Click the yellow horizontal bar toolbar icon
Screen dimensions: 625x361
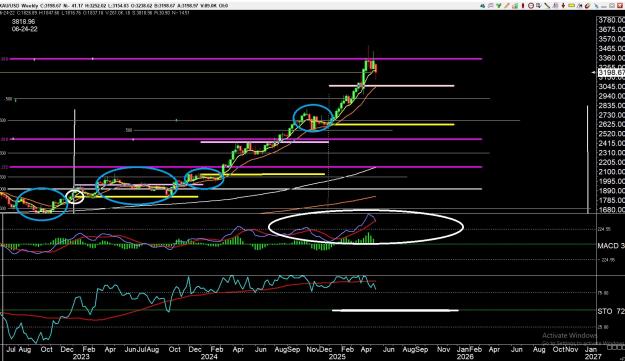[571, 6]
